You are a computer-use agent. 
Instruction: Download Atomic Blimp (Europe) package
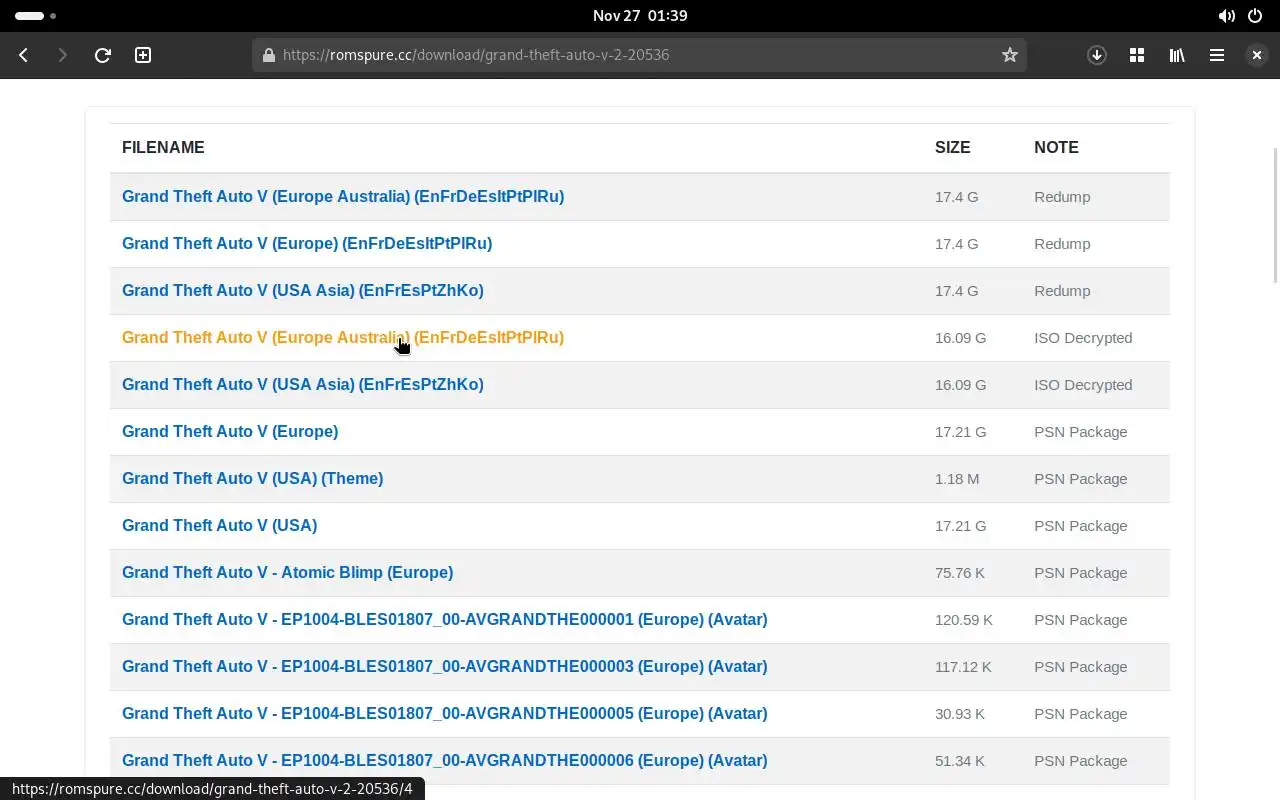(x=287, y=573)
